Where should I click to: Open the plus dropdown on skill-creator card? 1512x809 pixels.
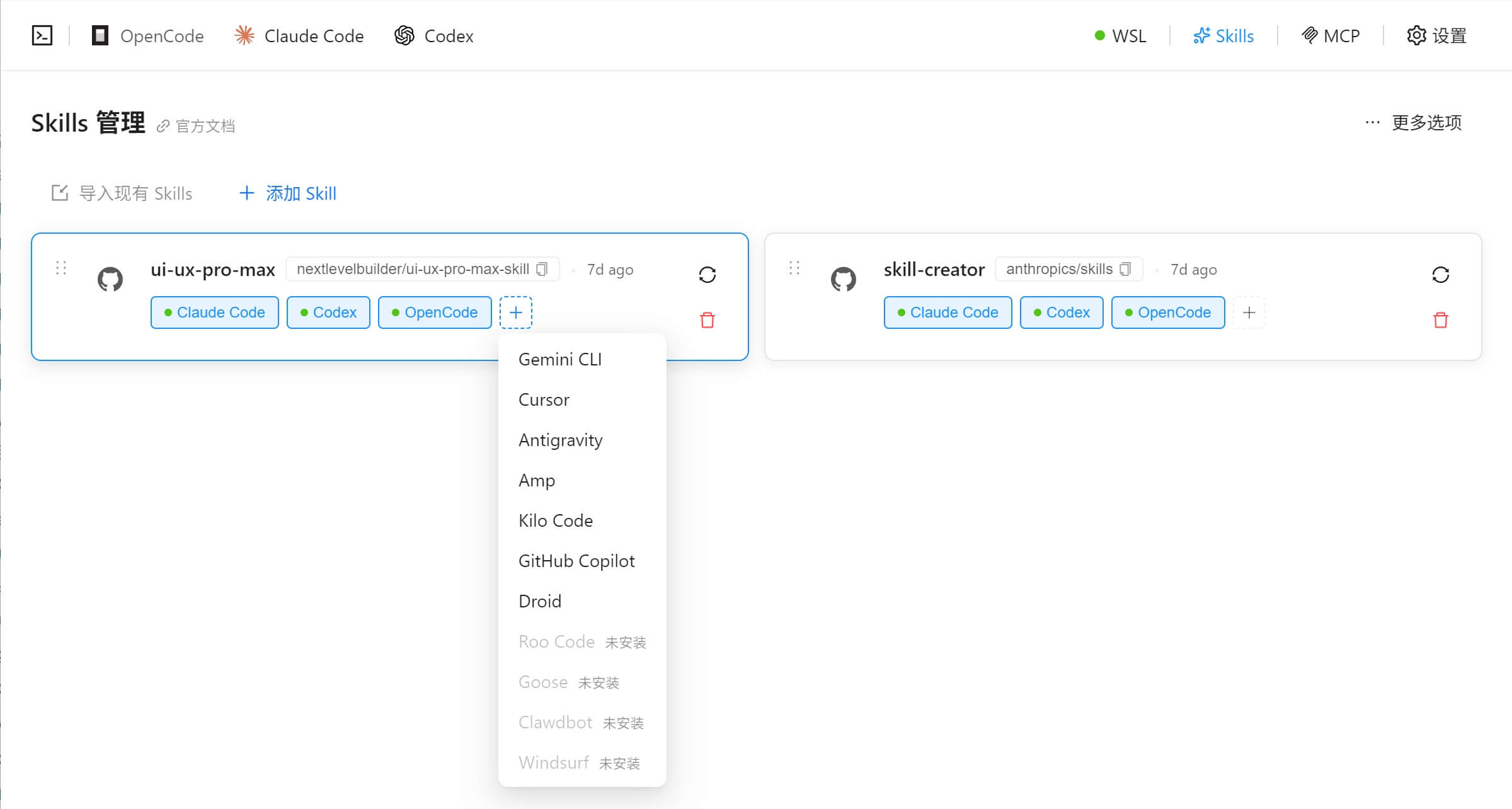(1249, 313)
